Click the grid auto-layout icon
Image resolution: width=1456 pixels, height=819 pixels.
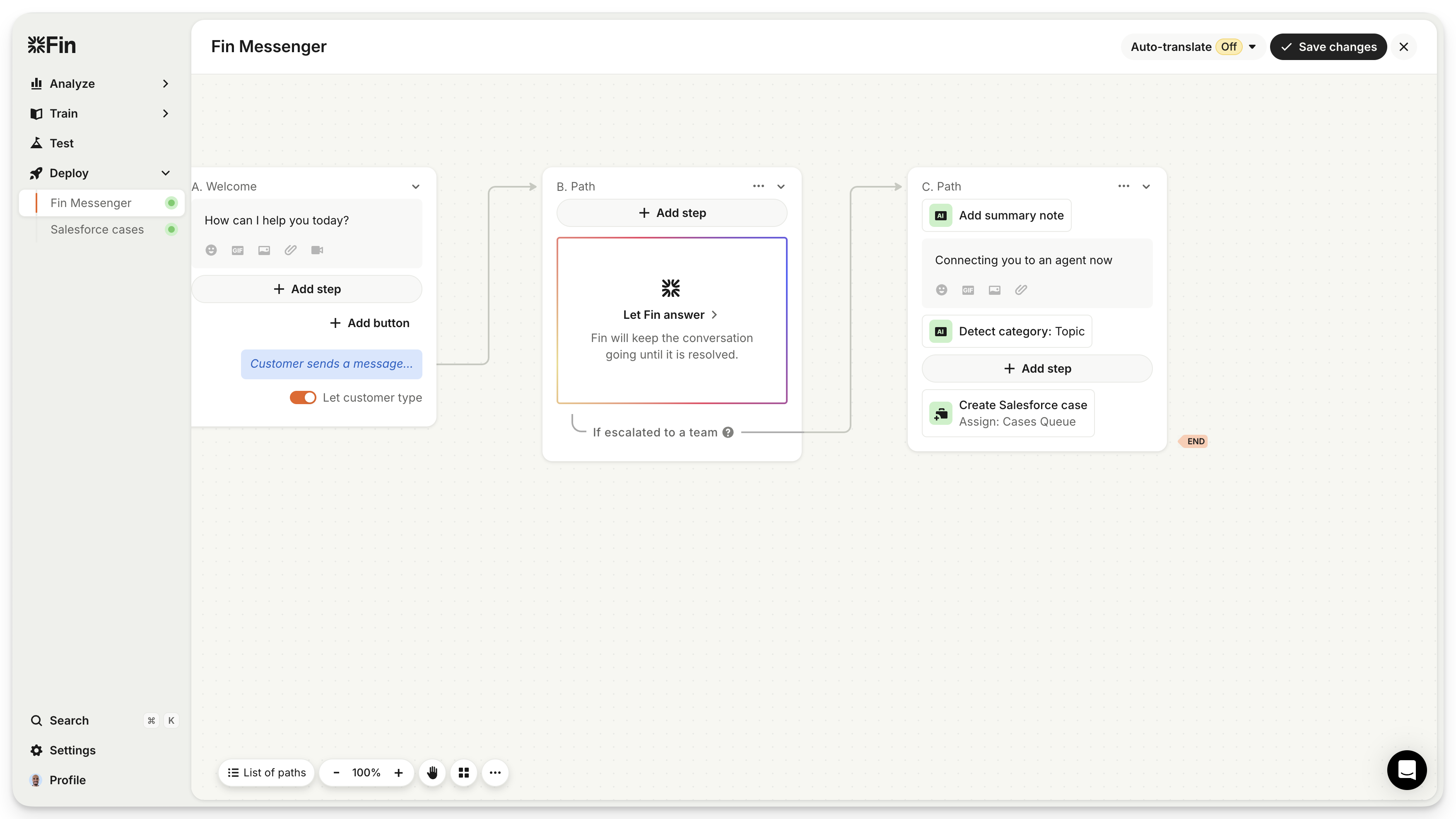coord(463,773)
